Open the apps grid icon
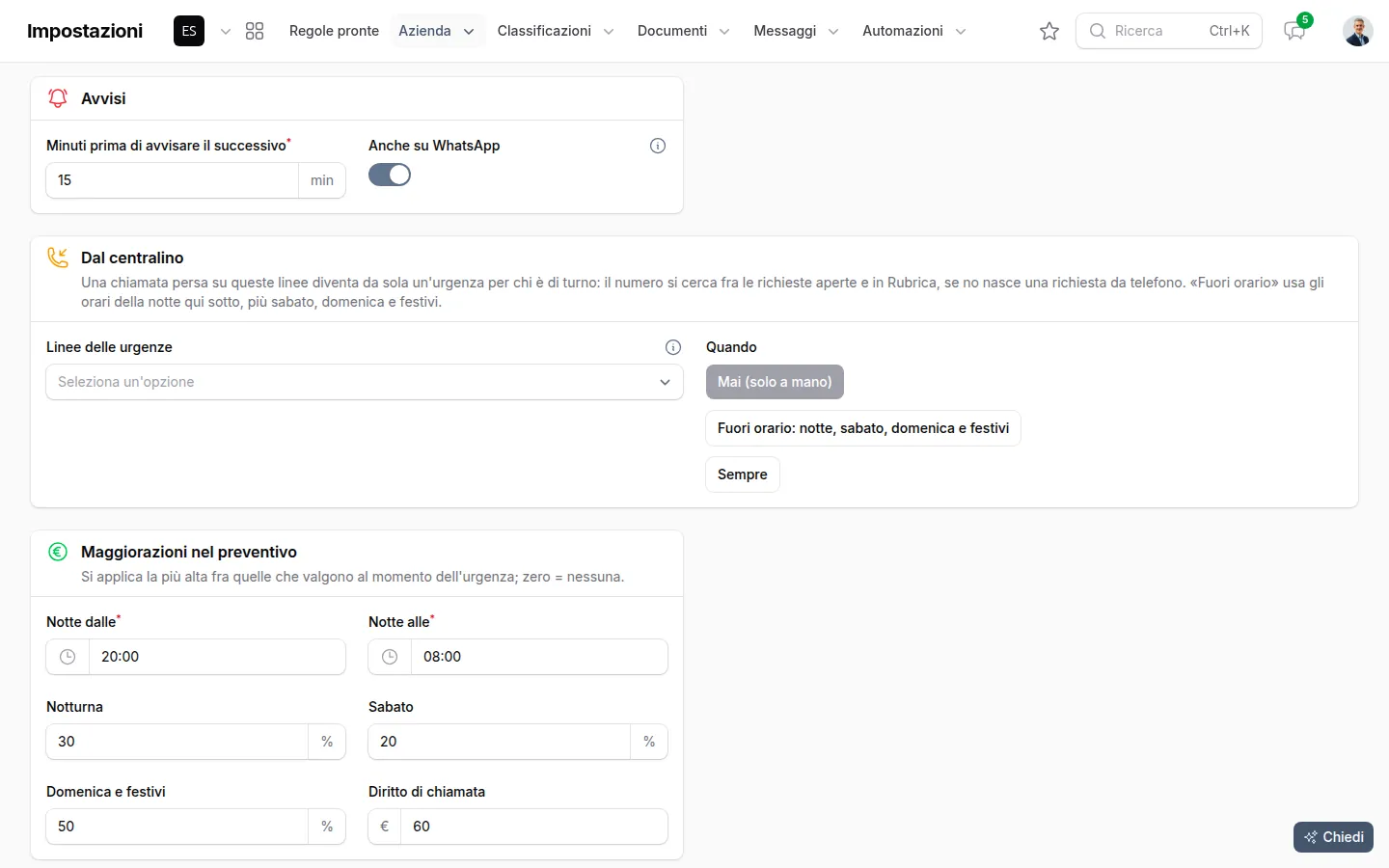The height and width of the screenshot is (868, 1389). [255, 31]
